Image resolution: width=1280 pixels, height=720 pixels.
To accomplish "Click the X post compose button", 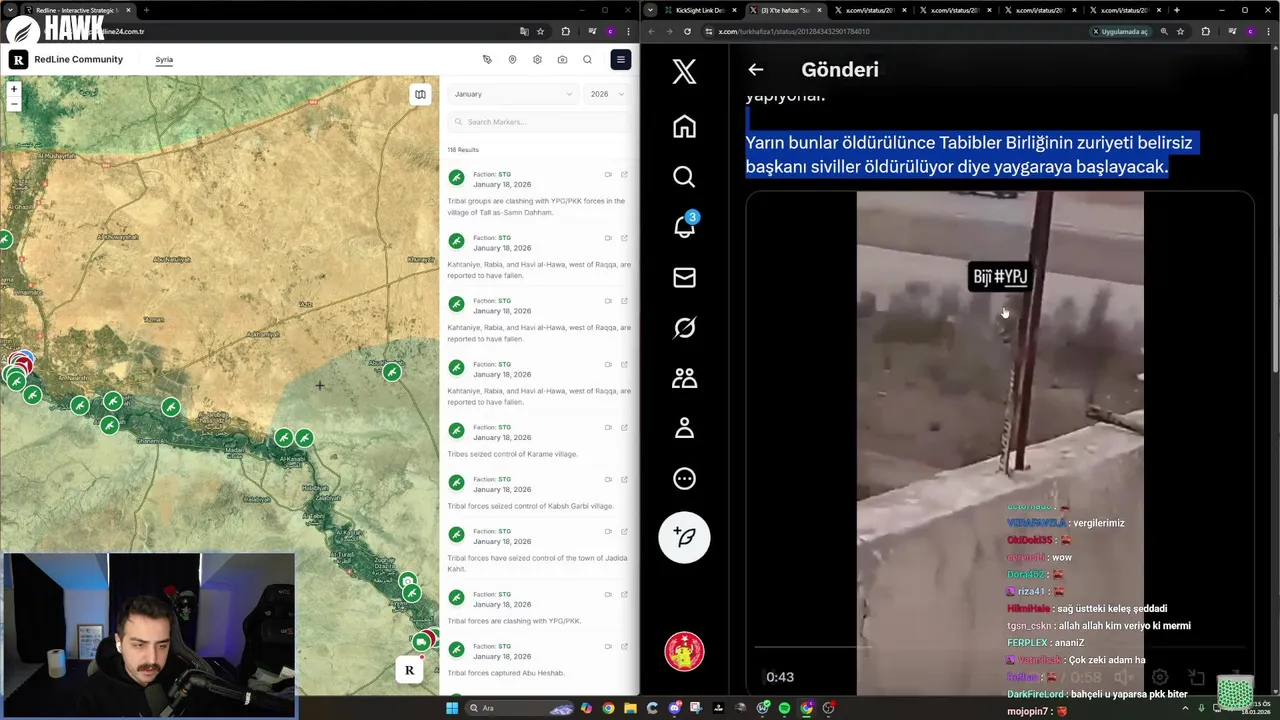I will click(684, 537).
